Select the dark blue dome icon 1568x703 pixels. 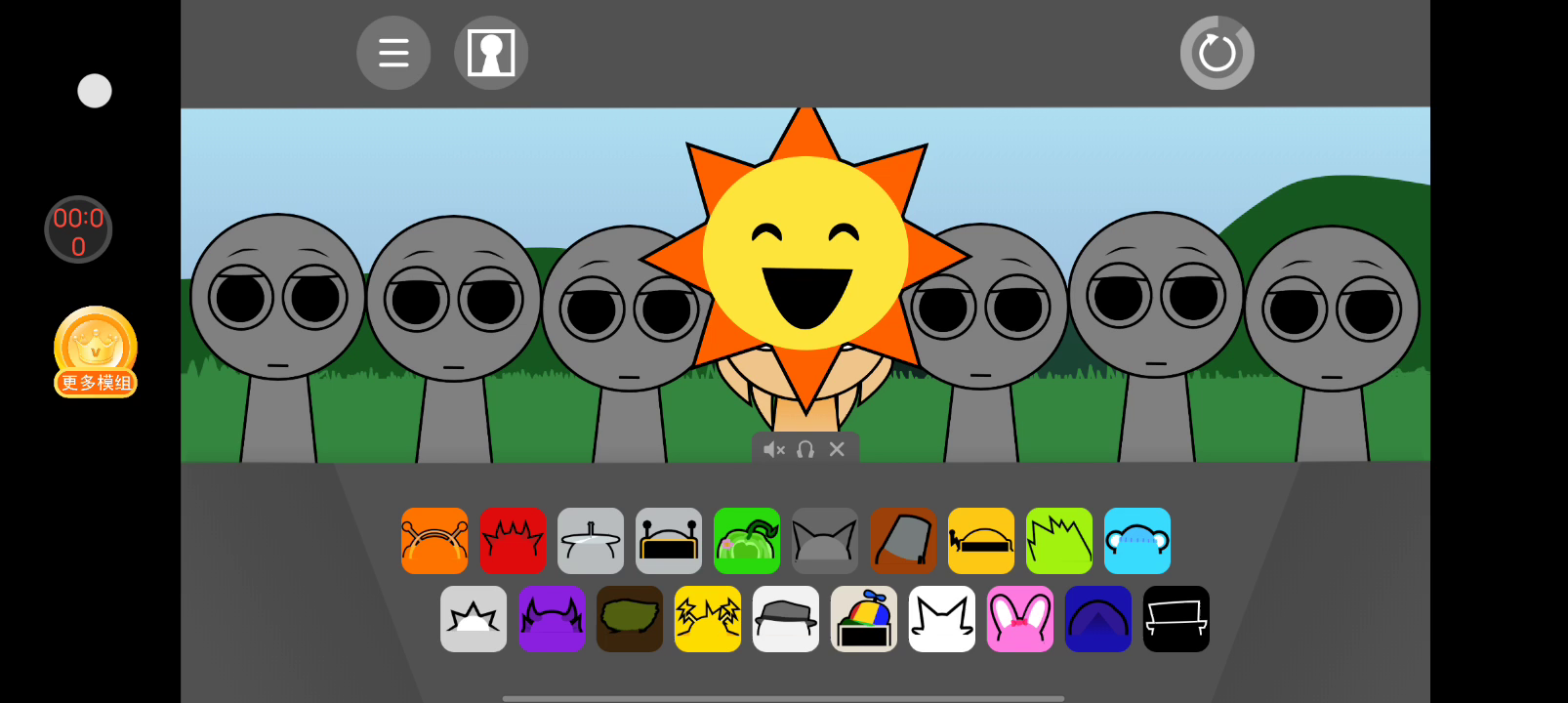coord(1098,619)
